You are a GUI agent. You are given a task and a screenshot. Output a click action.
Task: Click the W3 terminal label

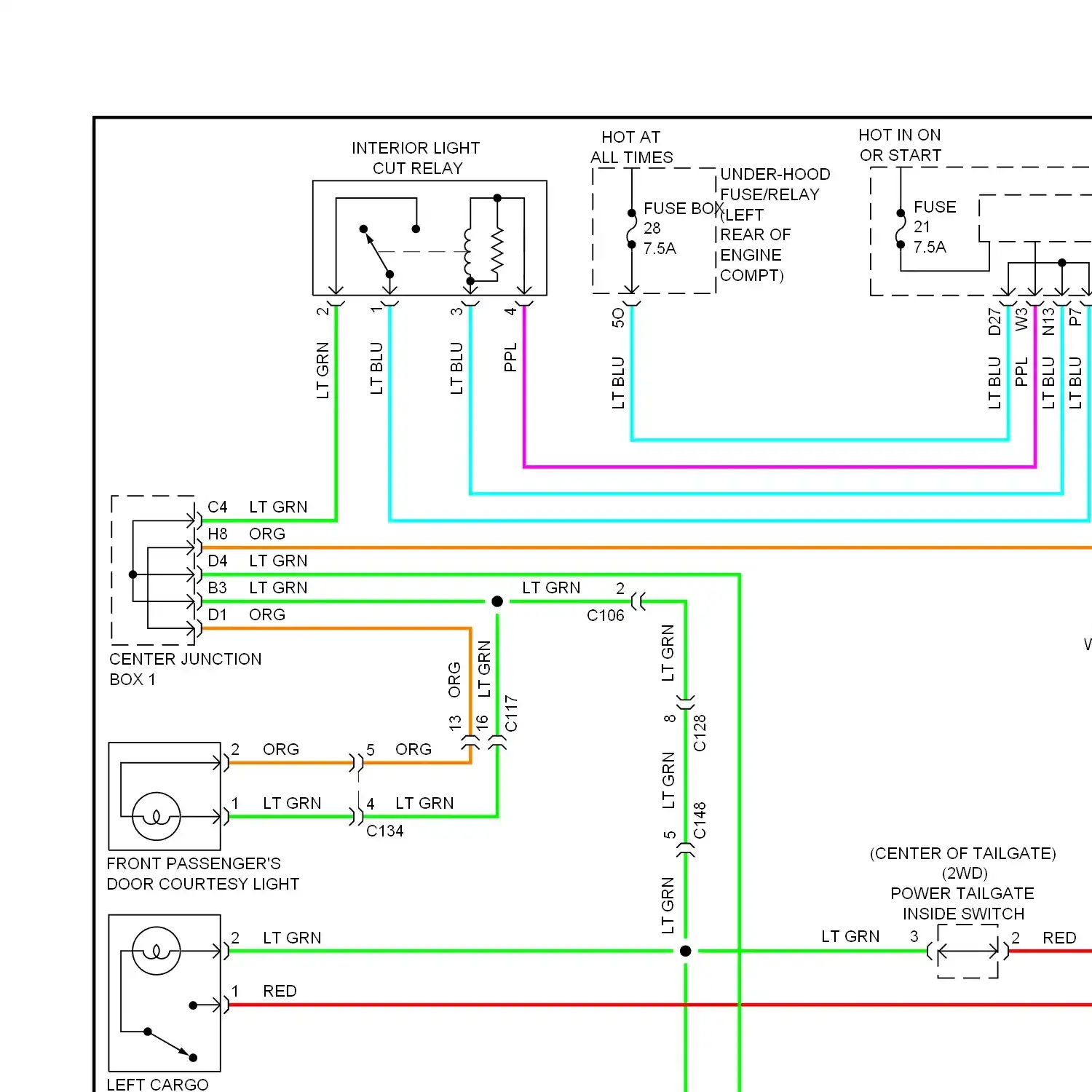[1021, 319]
